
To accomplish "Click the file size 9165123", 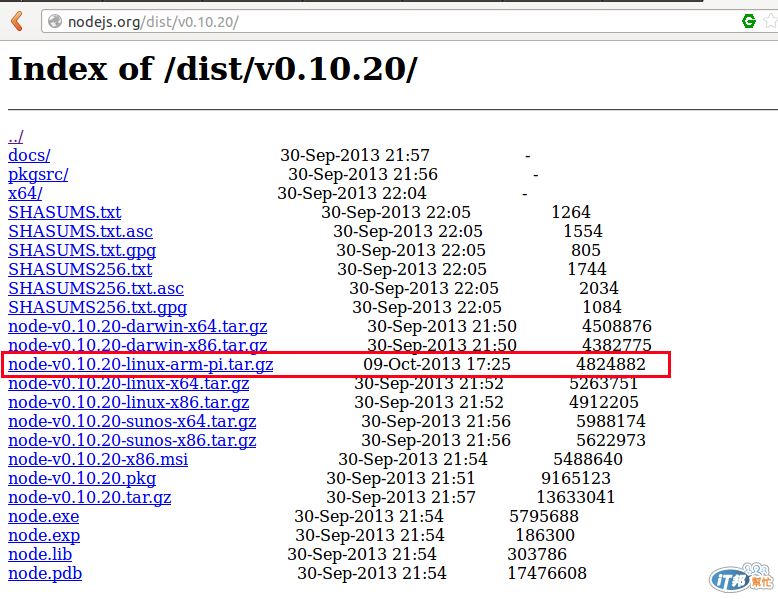I will [576, 478].
